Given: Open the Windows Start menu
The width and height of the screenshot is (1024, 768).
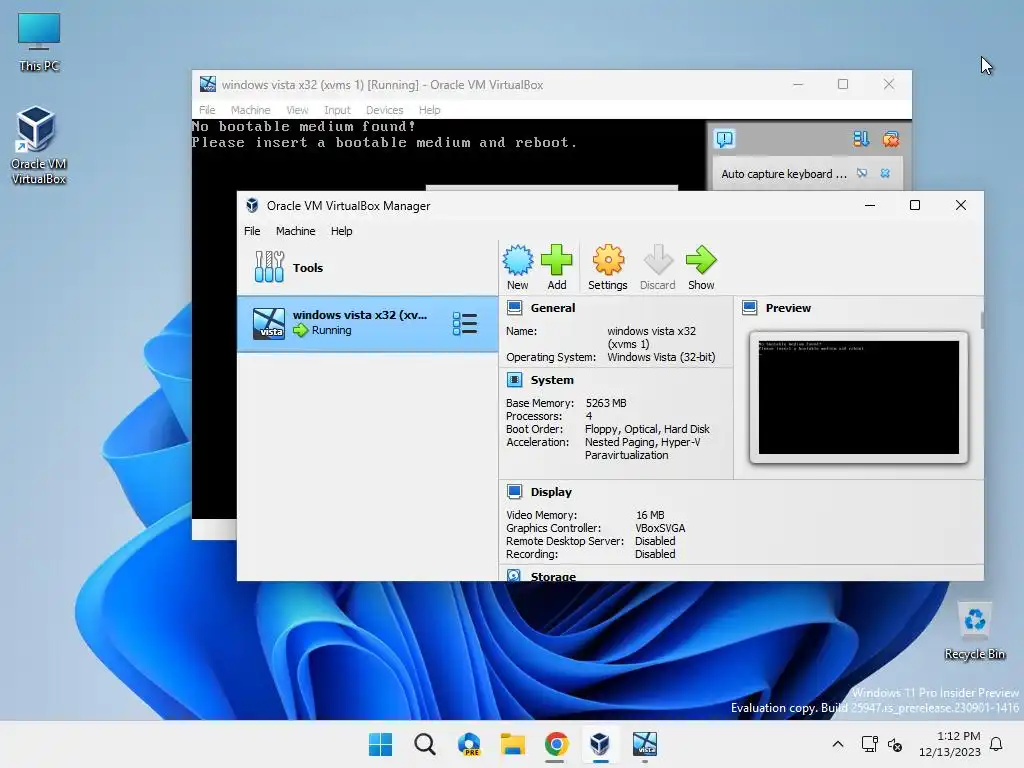Looking at the screenshot, I should click(x=380, y=744).
